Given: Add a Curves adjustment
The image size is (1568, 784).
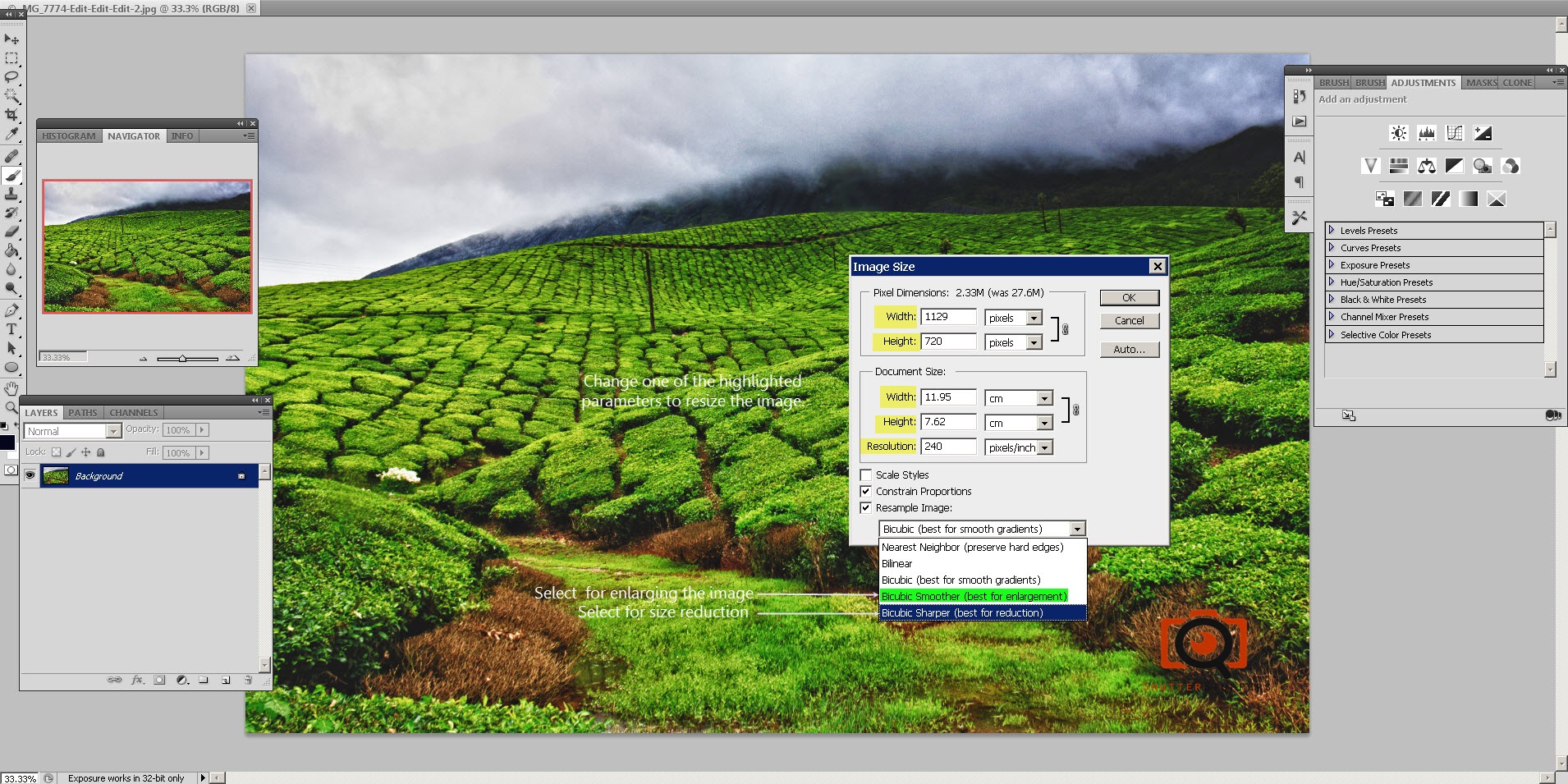Looking at the screenshot, I should click(x=1454, y=133).
